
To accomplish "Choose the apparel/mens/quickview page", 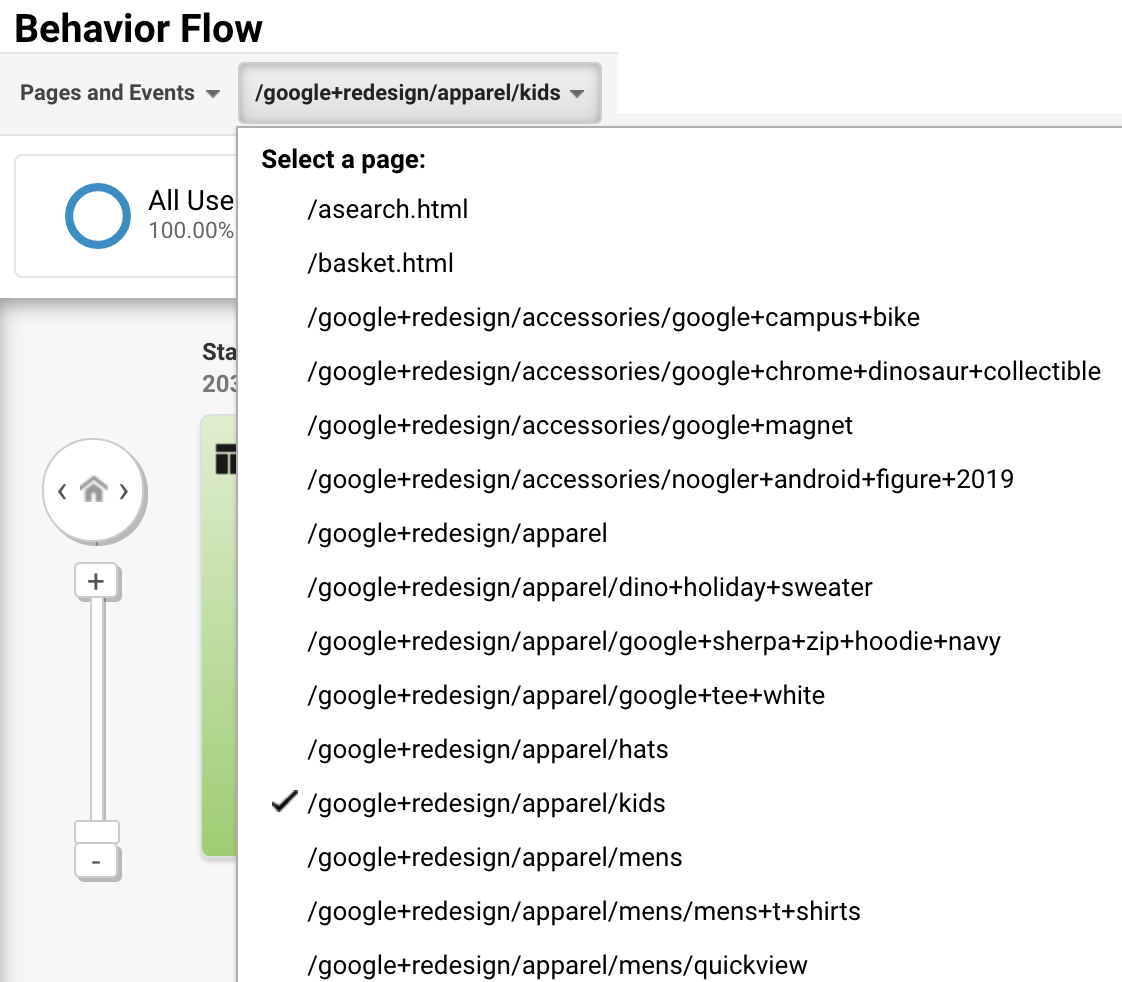I will tap(557, 966).
